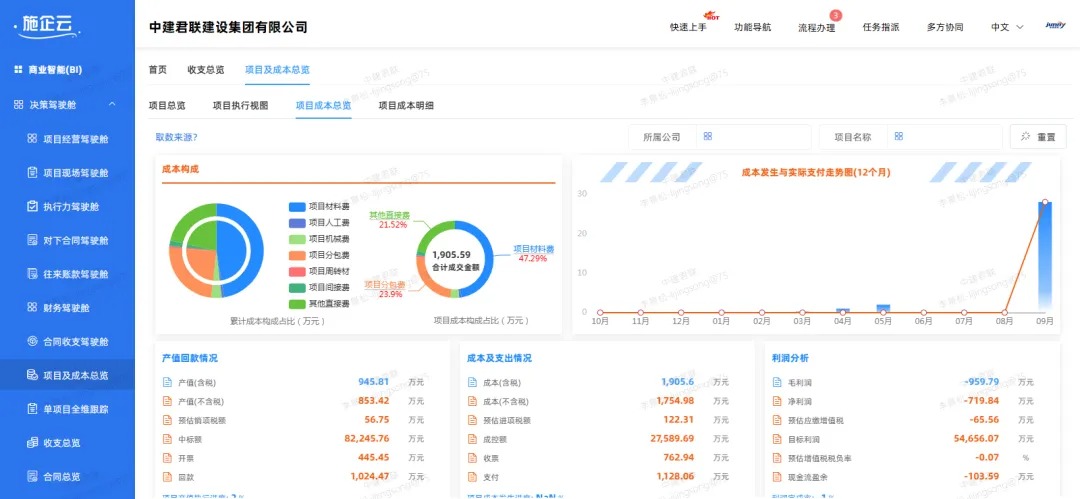This screenshot has height=499, width=1080.
Task: Open the 中文 language dropdown
Action: click(x=1006, y=27)
